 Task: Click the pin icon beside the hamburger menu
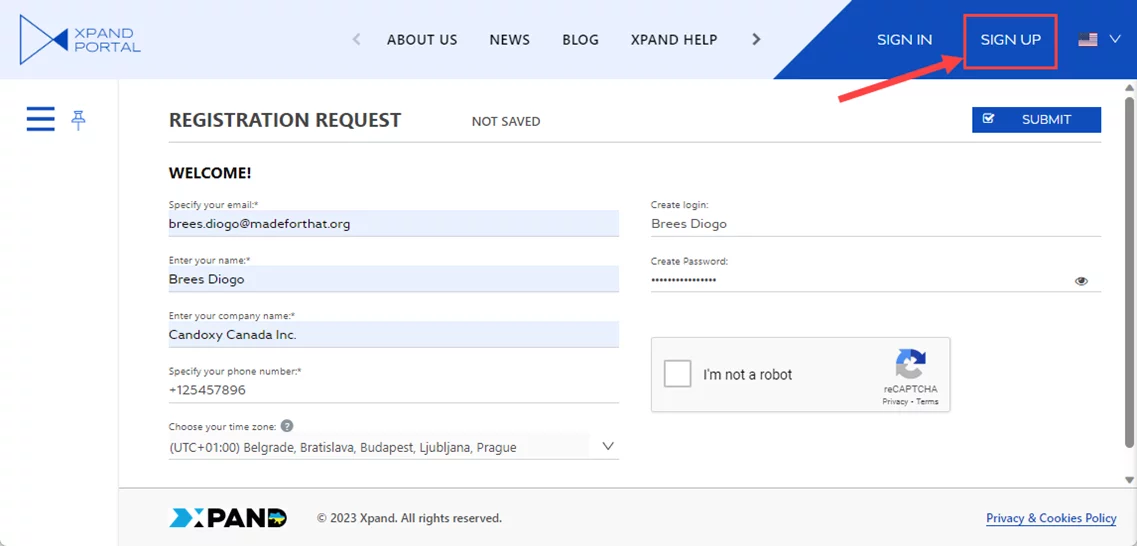pyautogui.click(x=78, y=120)
